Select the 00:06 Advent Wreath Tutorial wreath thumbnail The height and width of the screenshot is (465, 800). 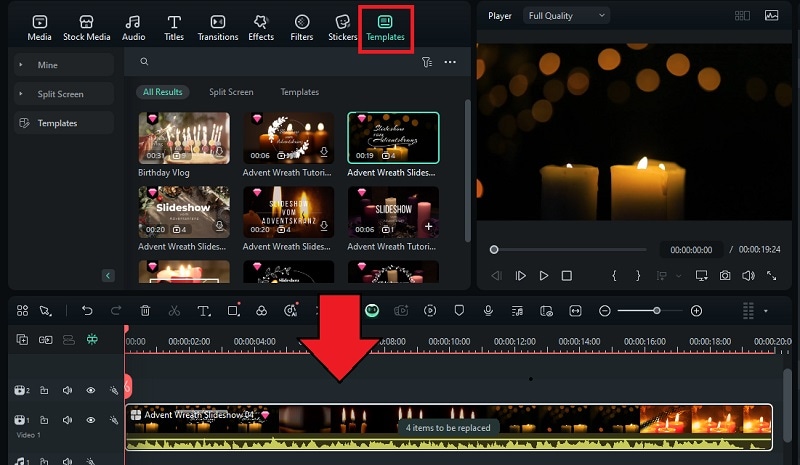tap(288, 138)
